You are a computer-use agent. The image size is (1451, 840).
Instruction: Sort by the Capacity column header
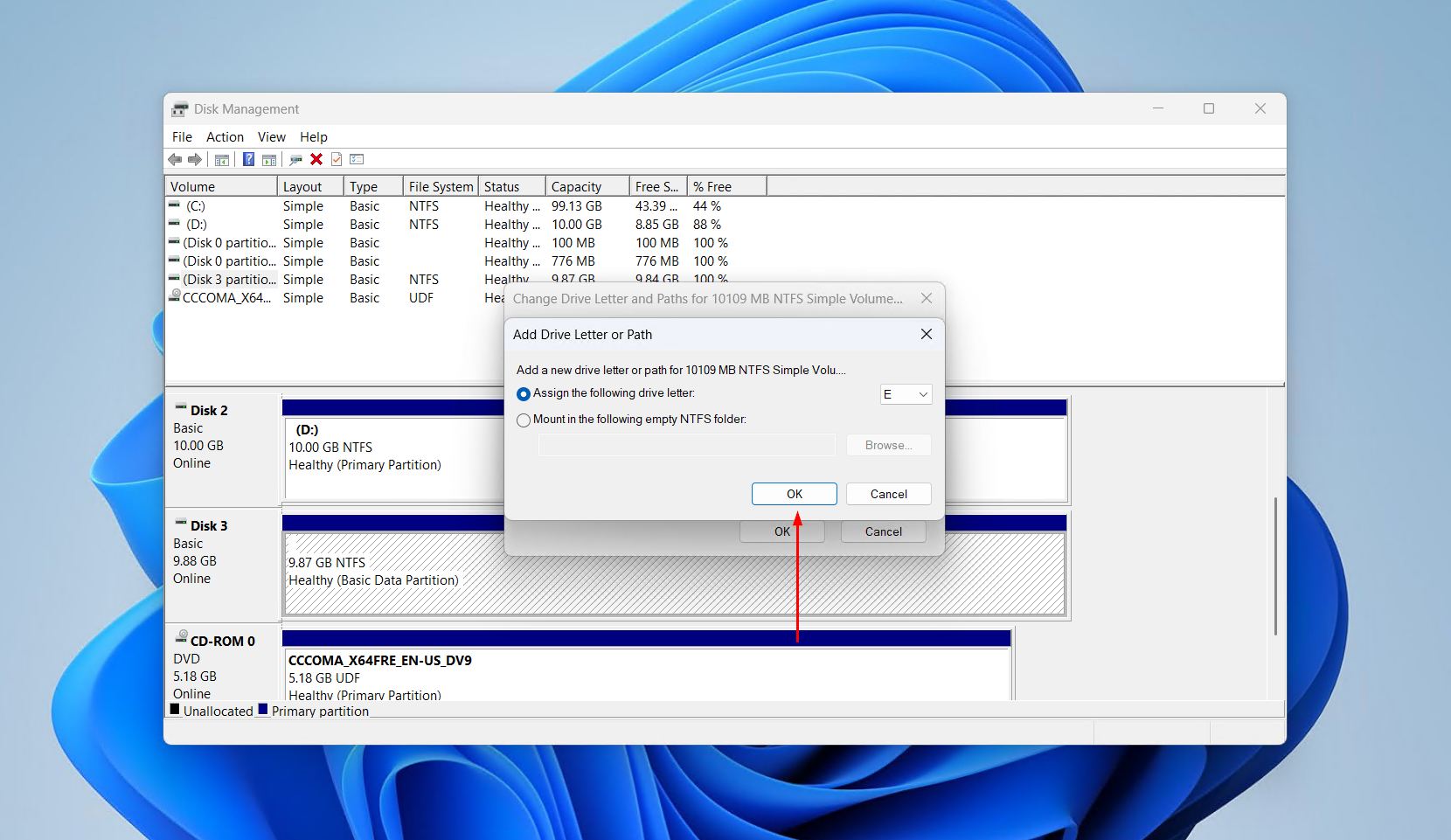[x=587, y=186]
